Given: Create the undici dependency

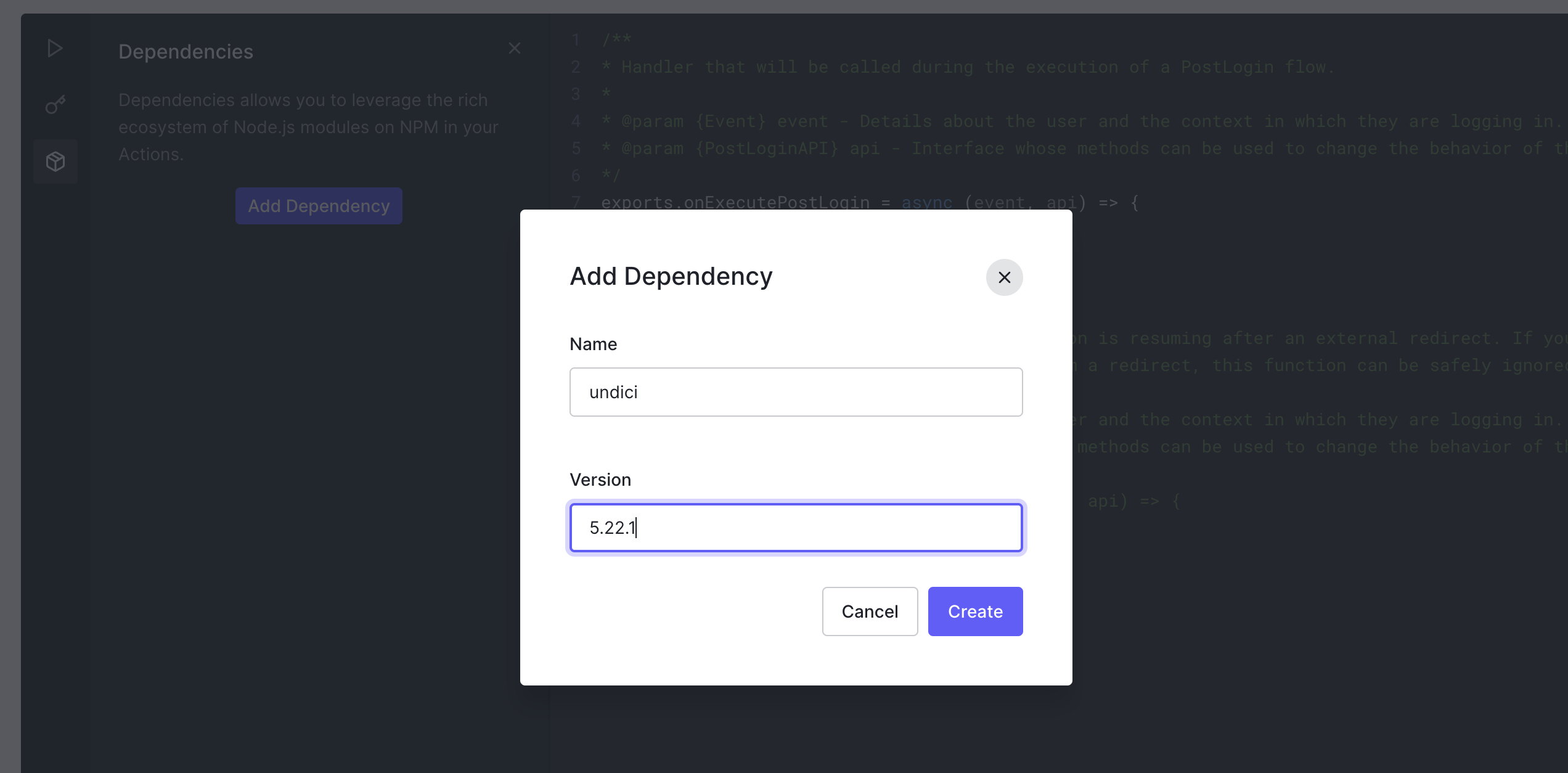Looking at the screenshot, I should 975,611.
